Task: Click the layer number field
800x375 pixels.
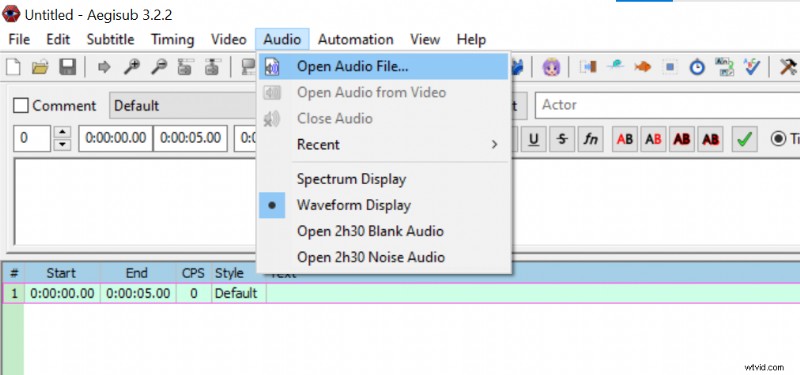Action: pyautogui.click(x=32, y=139)
